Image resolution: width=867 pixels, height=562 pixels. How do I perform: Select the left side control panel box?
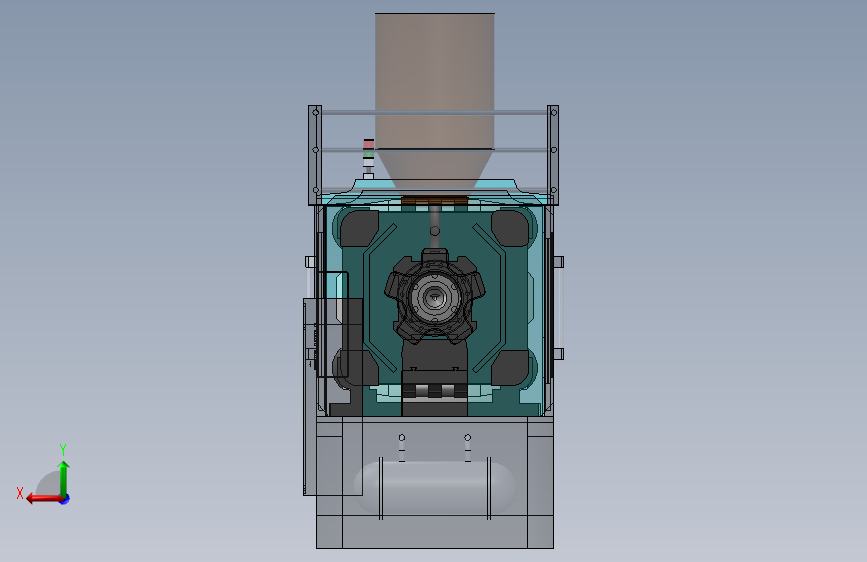tap(333, 396)
